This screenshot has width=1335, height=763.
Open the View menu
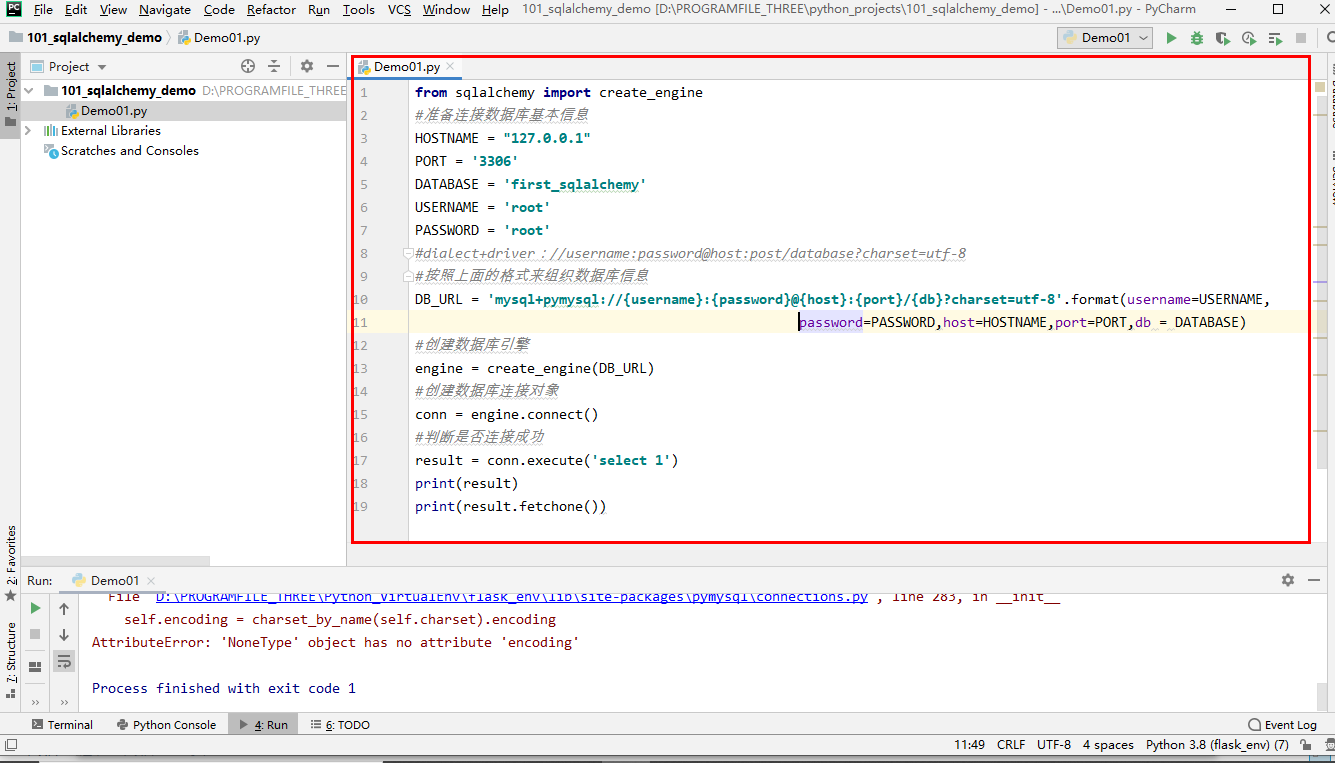(x=113, y=9)
